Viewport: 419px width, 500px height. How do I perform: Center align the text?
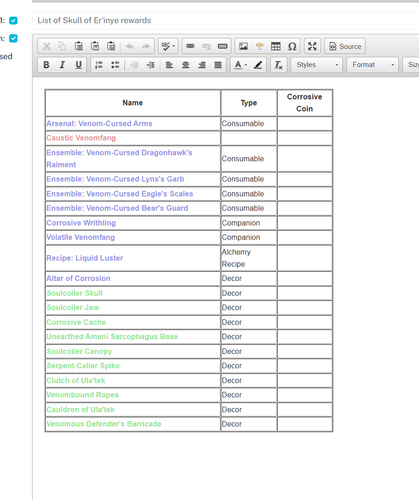coord(186,65)
